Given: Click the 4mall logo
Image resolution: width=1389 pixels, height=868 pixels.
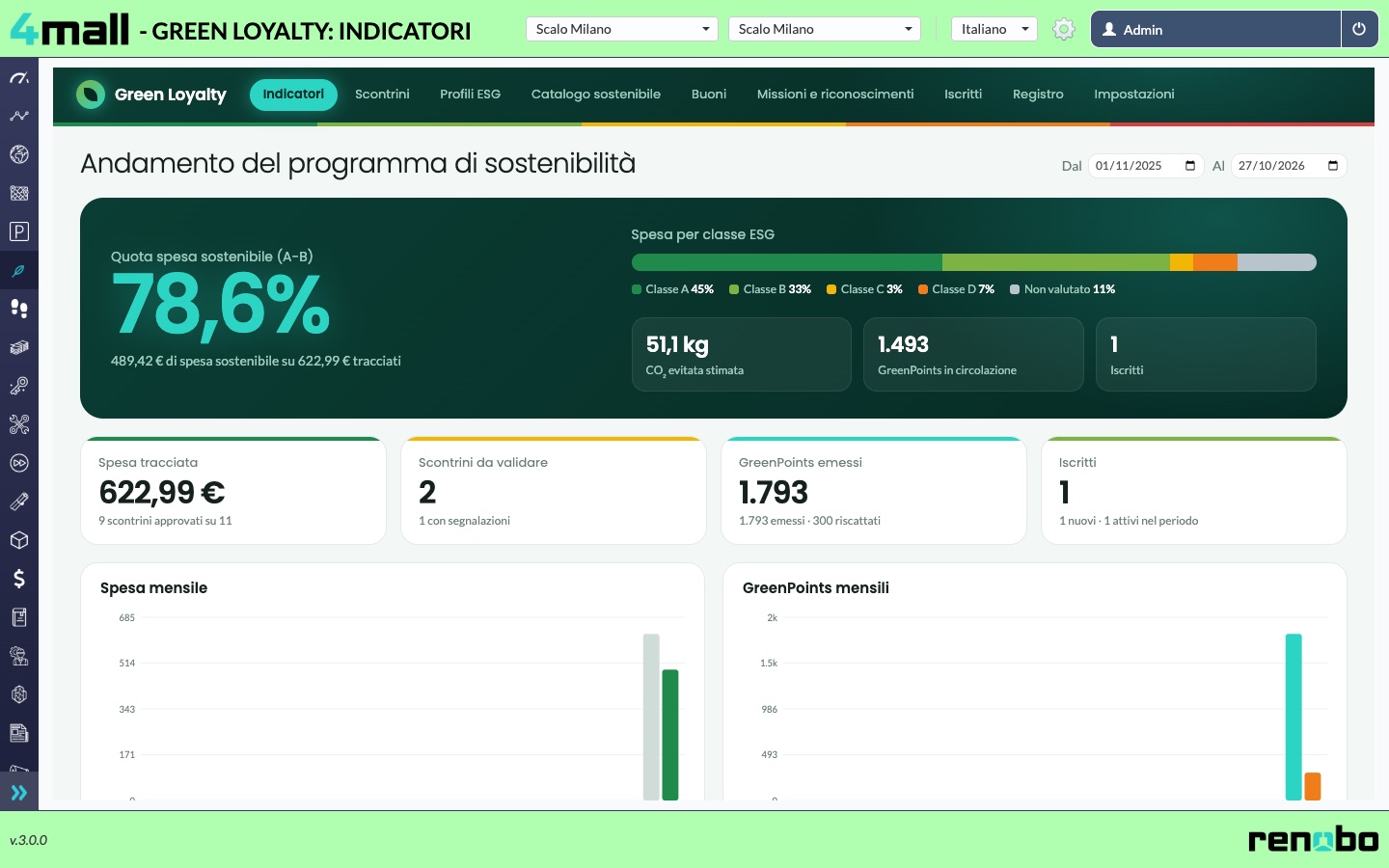Looking at the screenshot, I should pyautogui.click(x=69, y=29).
